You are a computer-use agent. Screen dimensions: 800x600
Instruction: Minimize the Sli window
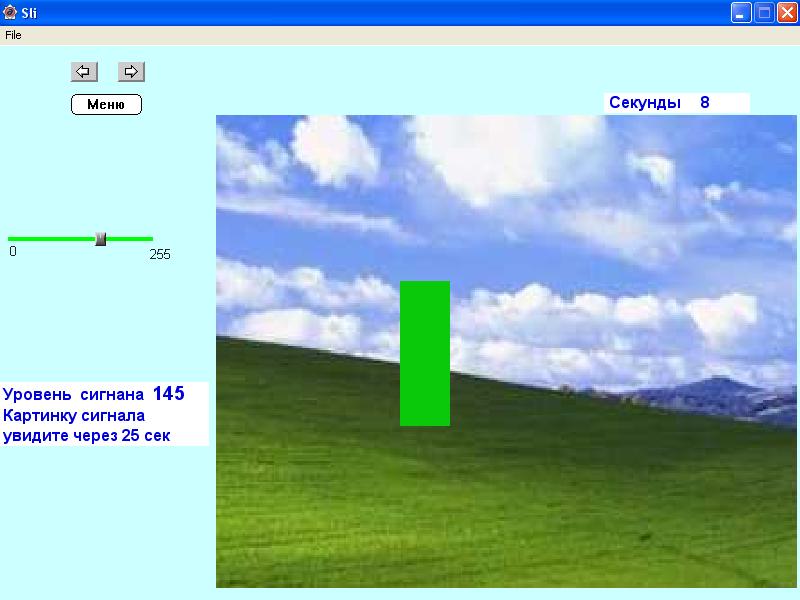click(x=741, y=13)
